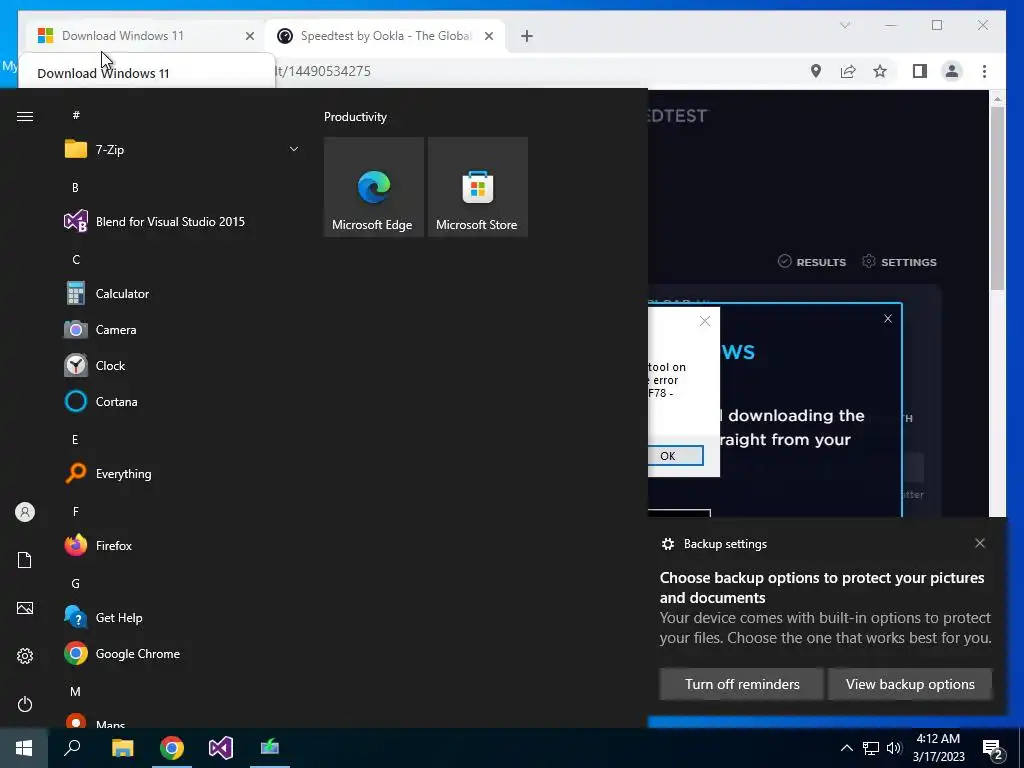The image size is (1024, 768).
Task: Open a new Chrome tab
Action: click(527, 36)
